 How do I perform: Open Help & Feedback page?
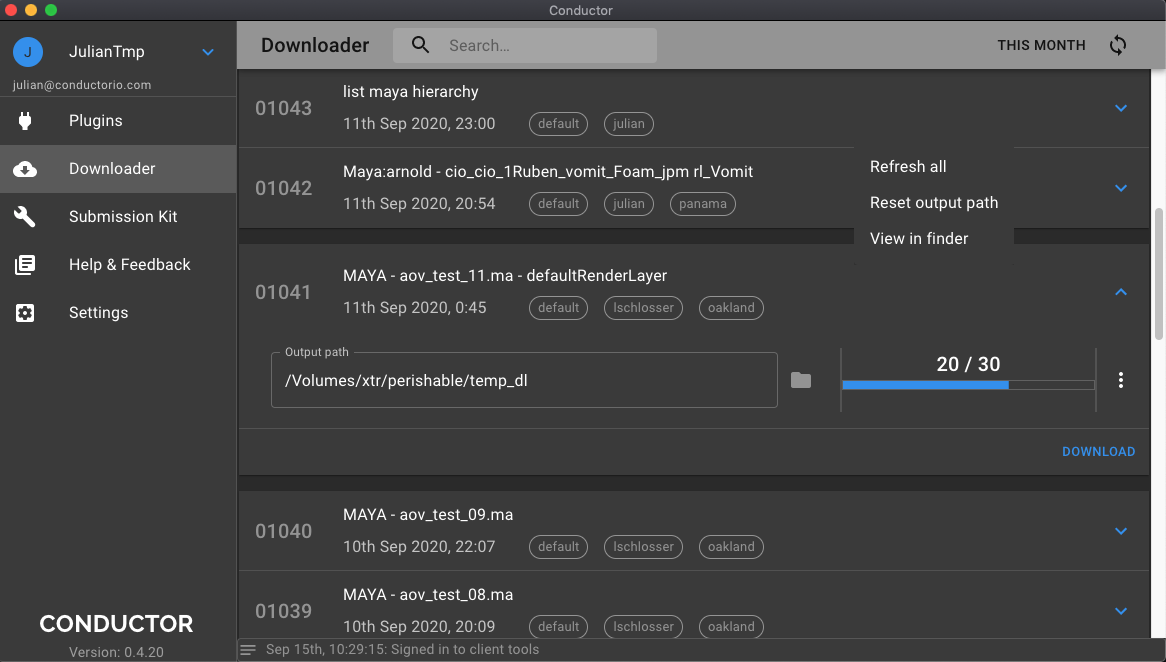coord(118,265)
